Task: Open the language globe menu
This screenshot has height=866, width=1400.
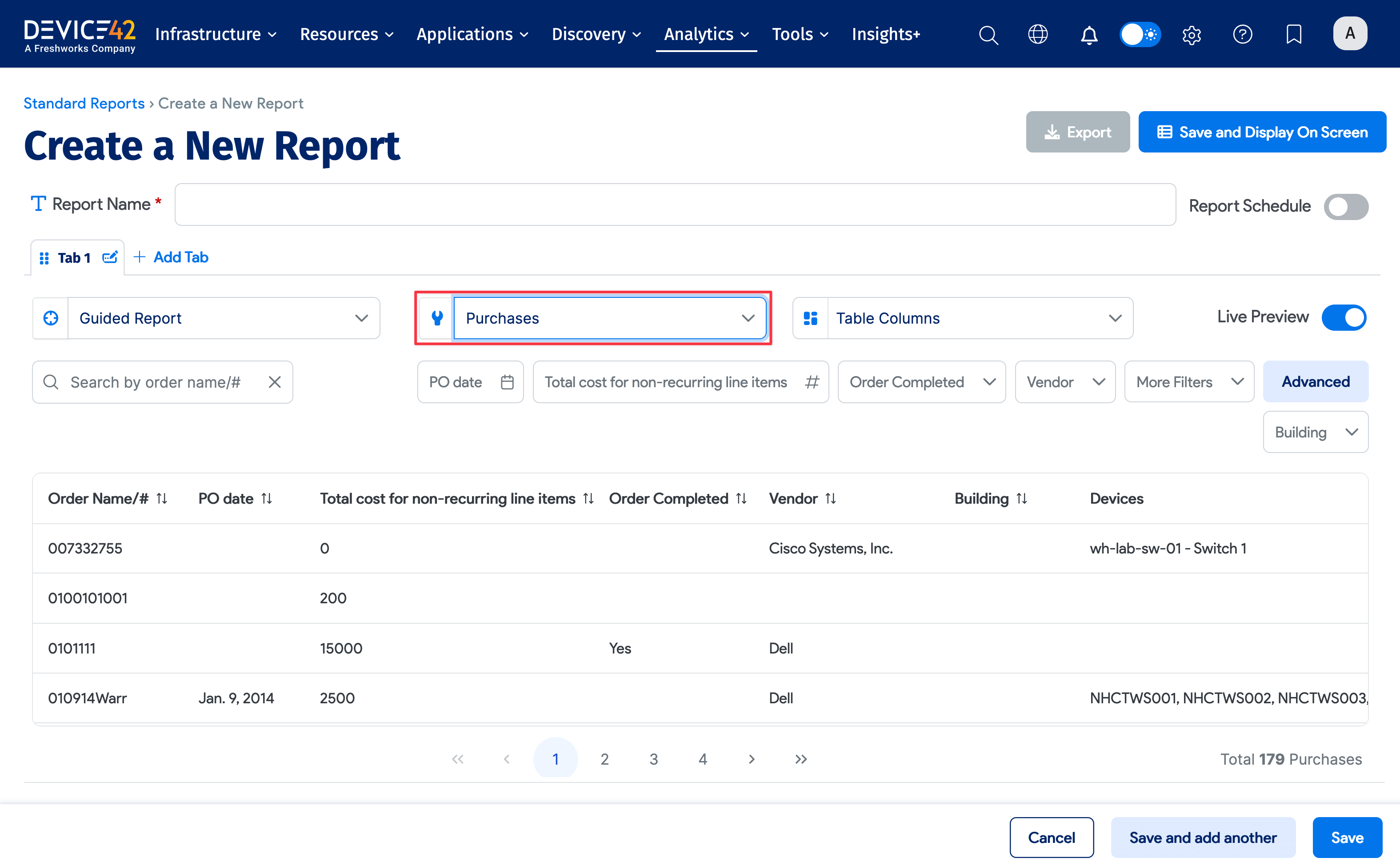Action: (1037, 34)
